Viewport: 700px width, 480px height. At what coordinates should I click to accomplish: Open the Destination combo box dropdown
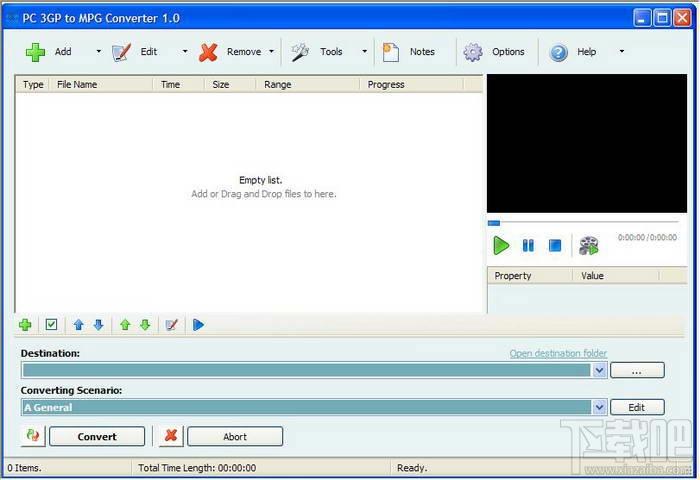(599, 370)
